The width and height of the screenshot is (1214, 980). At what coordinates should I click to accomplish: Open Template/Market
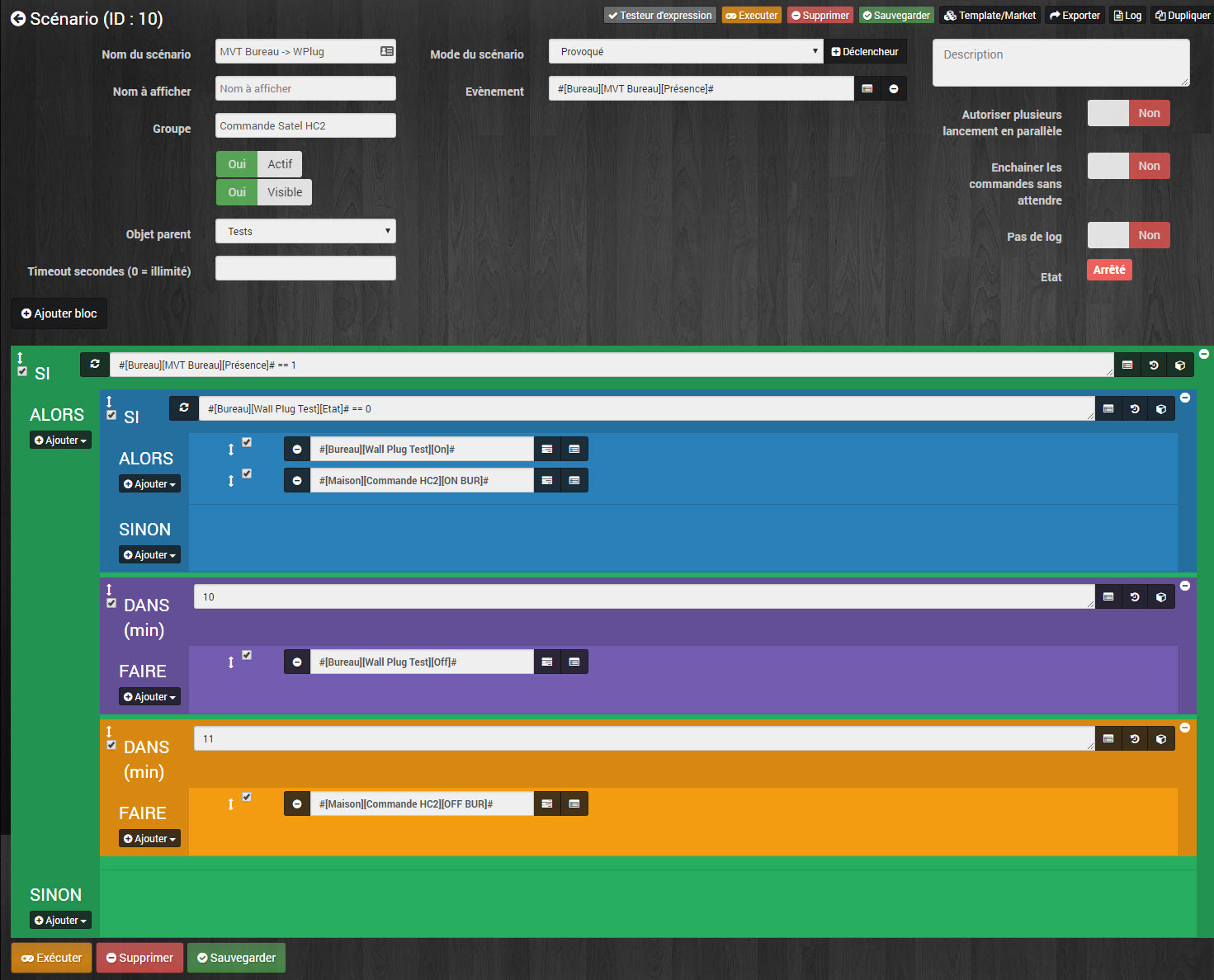(990, 15)
